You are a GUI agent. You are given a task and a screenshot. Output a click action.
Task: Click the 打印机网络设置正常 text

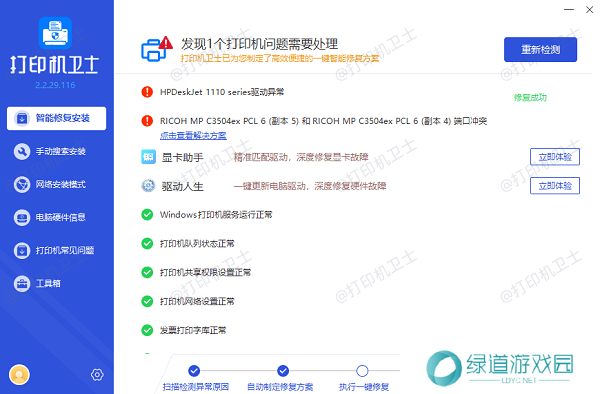click(x=197, y=301)
